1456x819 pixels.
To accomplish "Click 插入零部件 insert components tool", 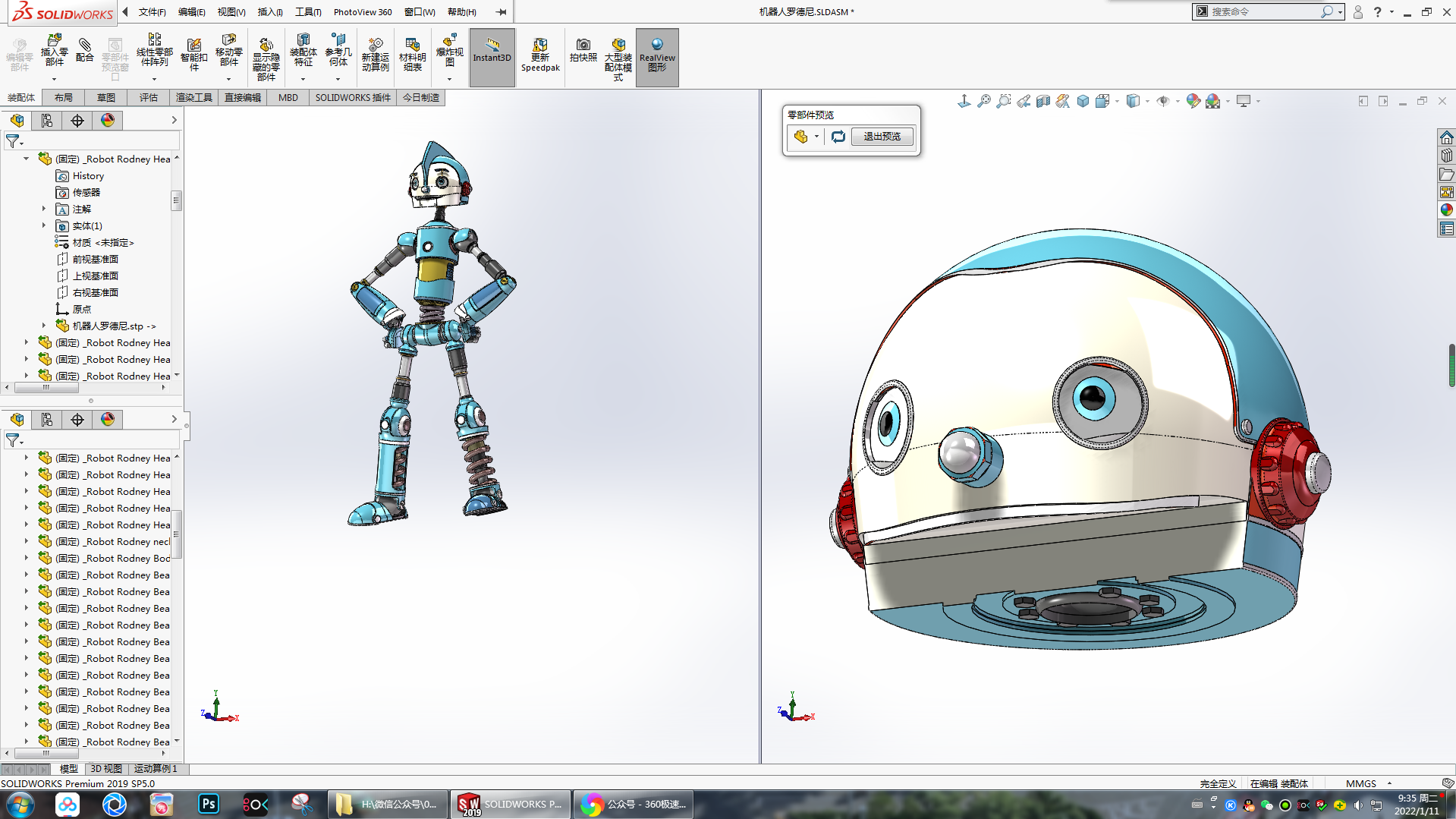I will click(54, 52).
